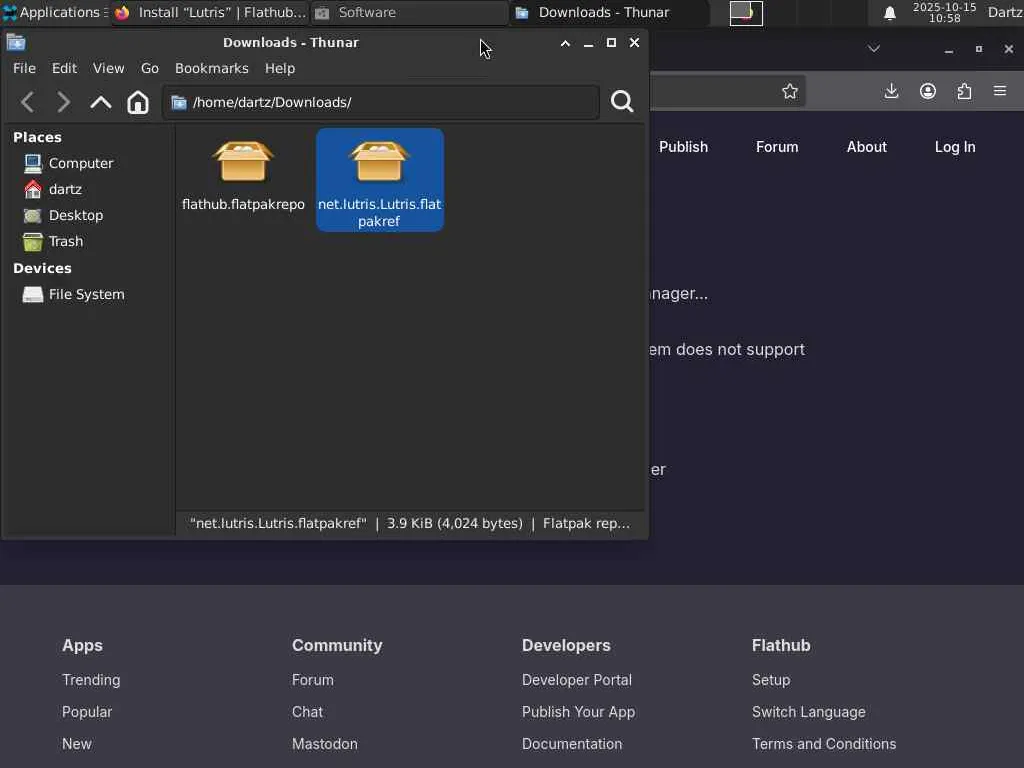Roll up Thunar window with shade arrow
1024x768 pixels.
[566, 43]
